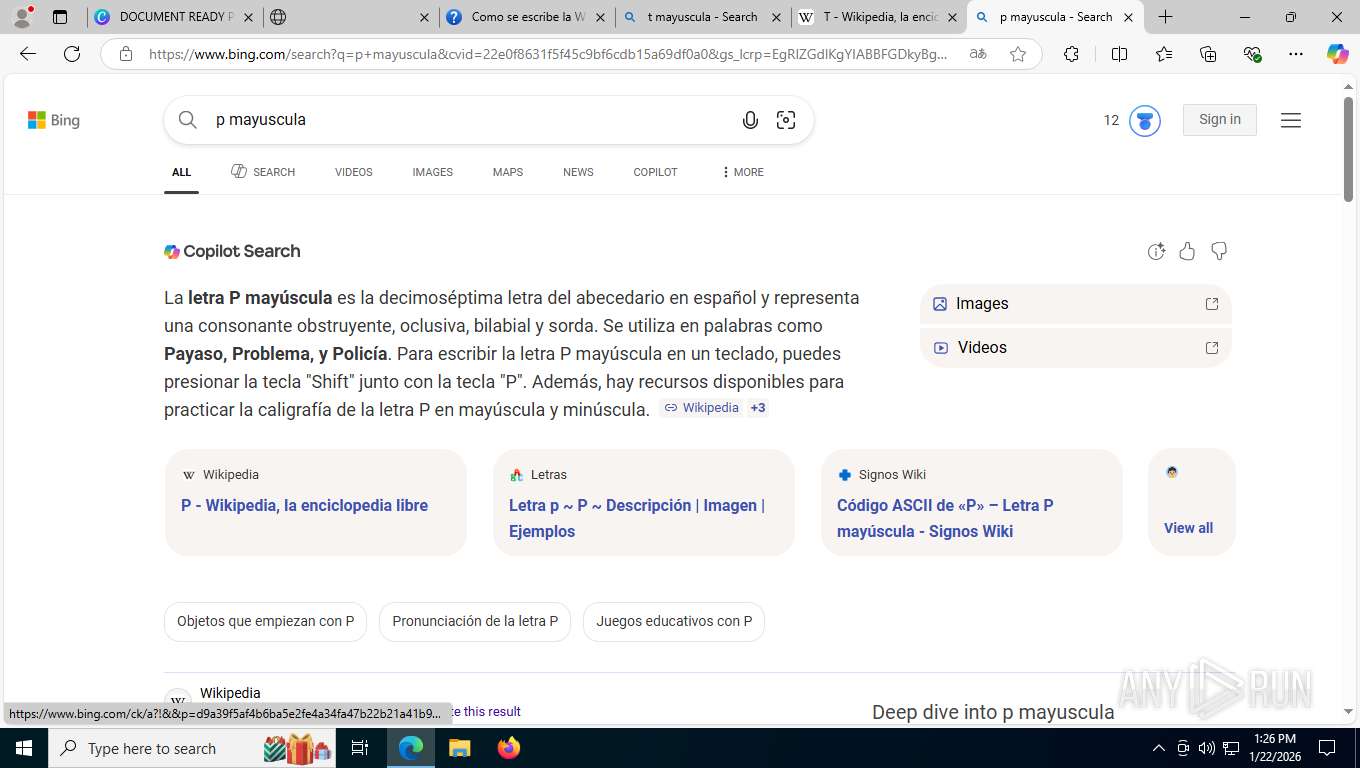The image size is (1360, 768).
Task: Open Copilot sidebar icon
Action: (x=1338, y=54)
